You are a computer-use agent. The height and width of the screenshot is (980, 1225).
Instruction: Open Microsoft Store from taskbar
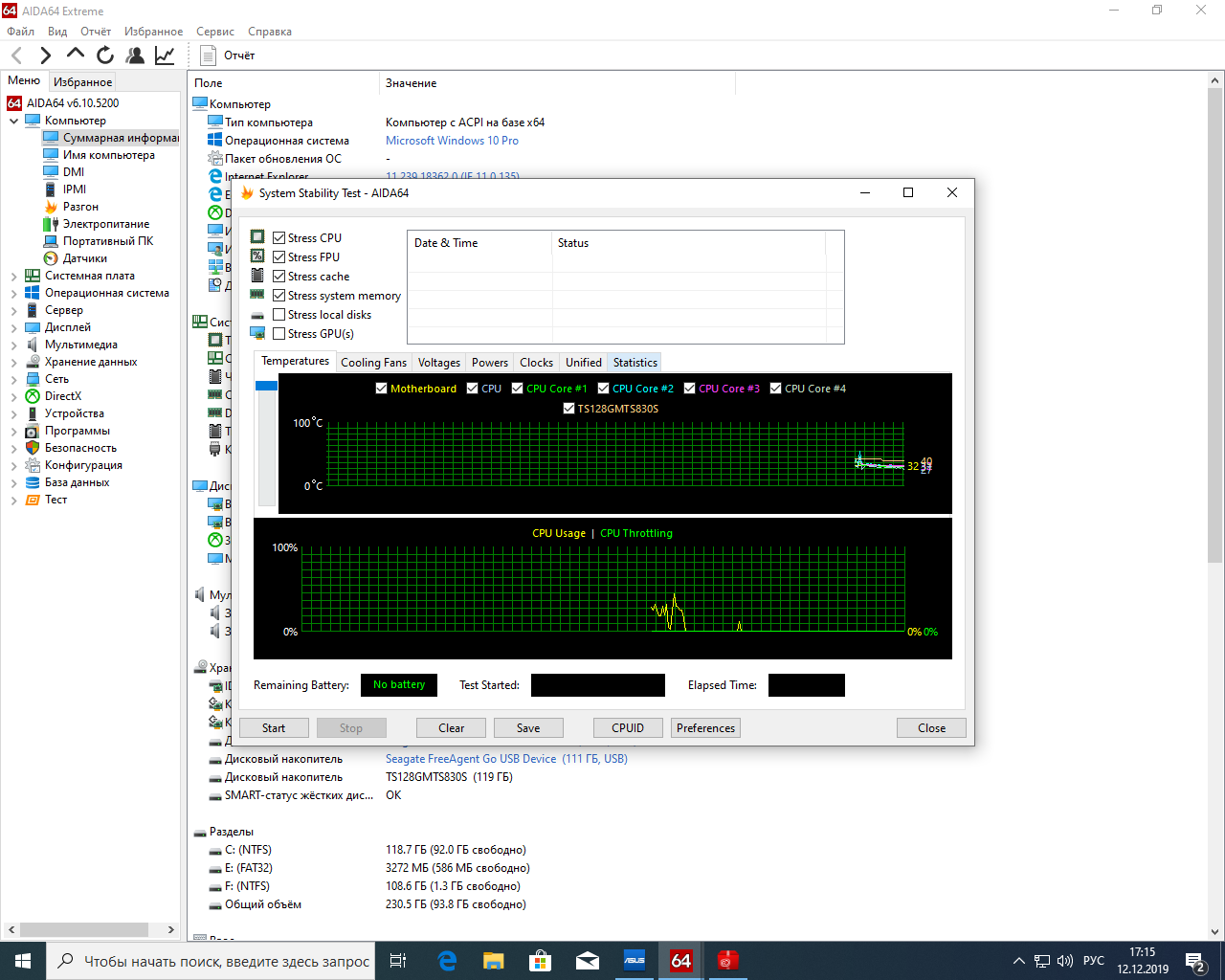click(x=540, y=961)
